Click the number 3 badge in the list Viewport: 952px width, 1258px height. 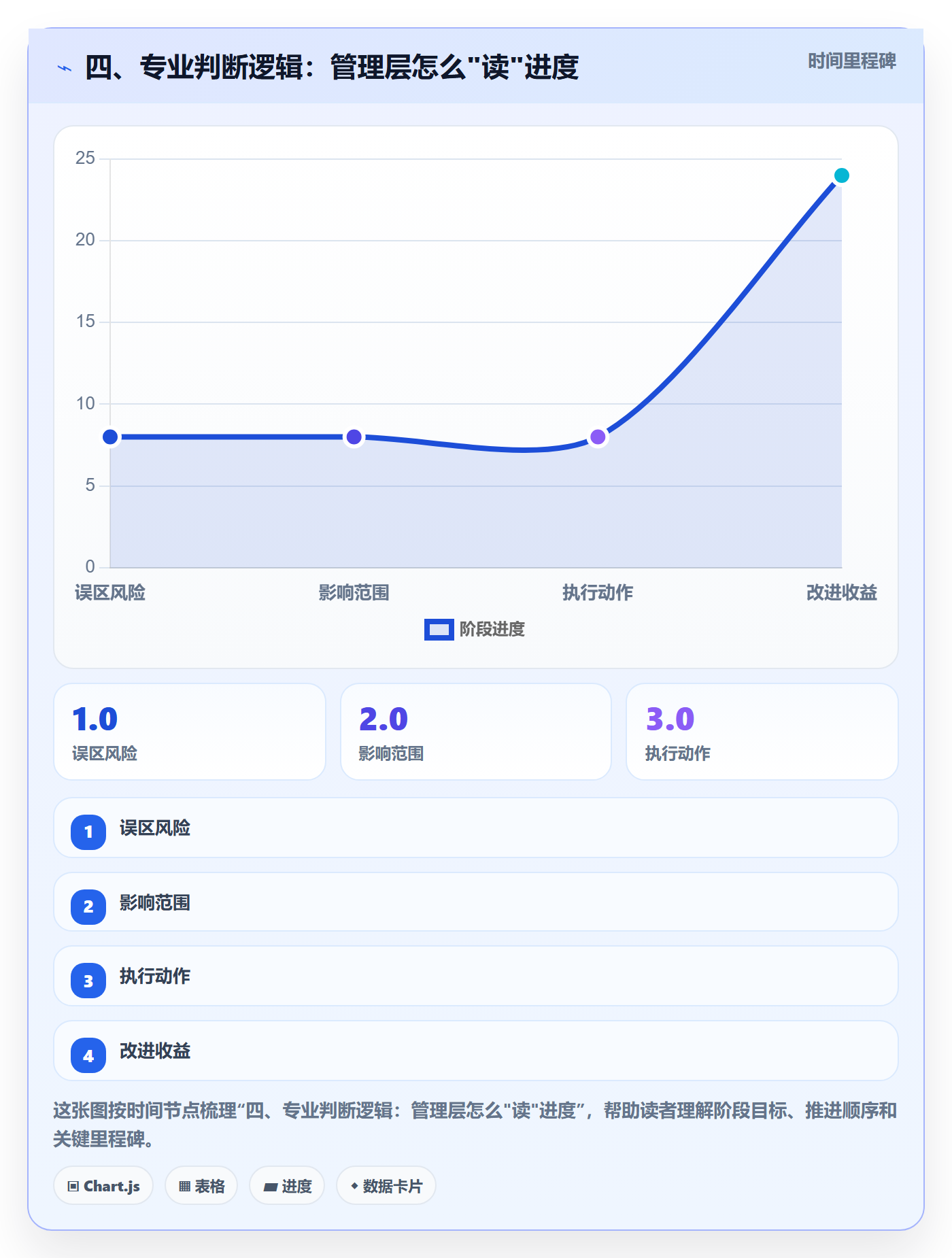(88, 981)
